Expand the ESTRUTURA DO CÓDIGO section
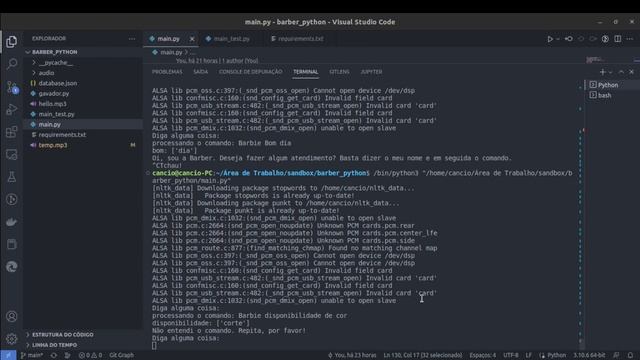The width and height of the screenshot is (640, 360). coord(83,335)
